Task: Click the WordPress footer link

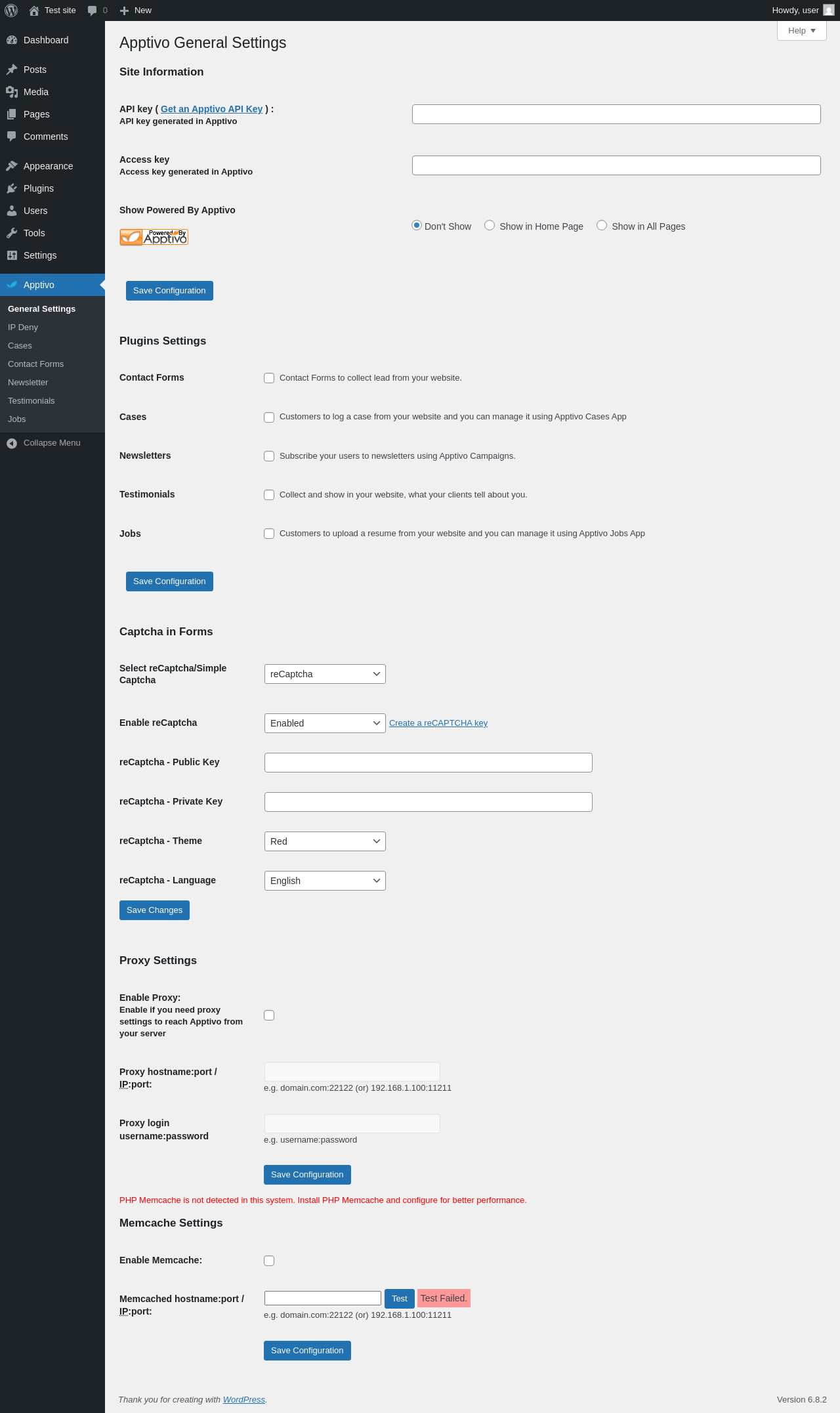Action: [x=243, y=1400]
